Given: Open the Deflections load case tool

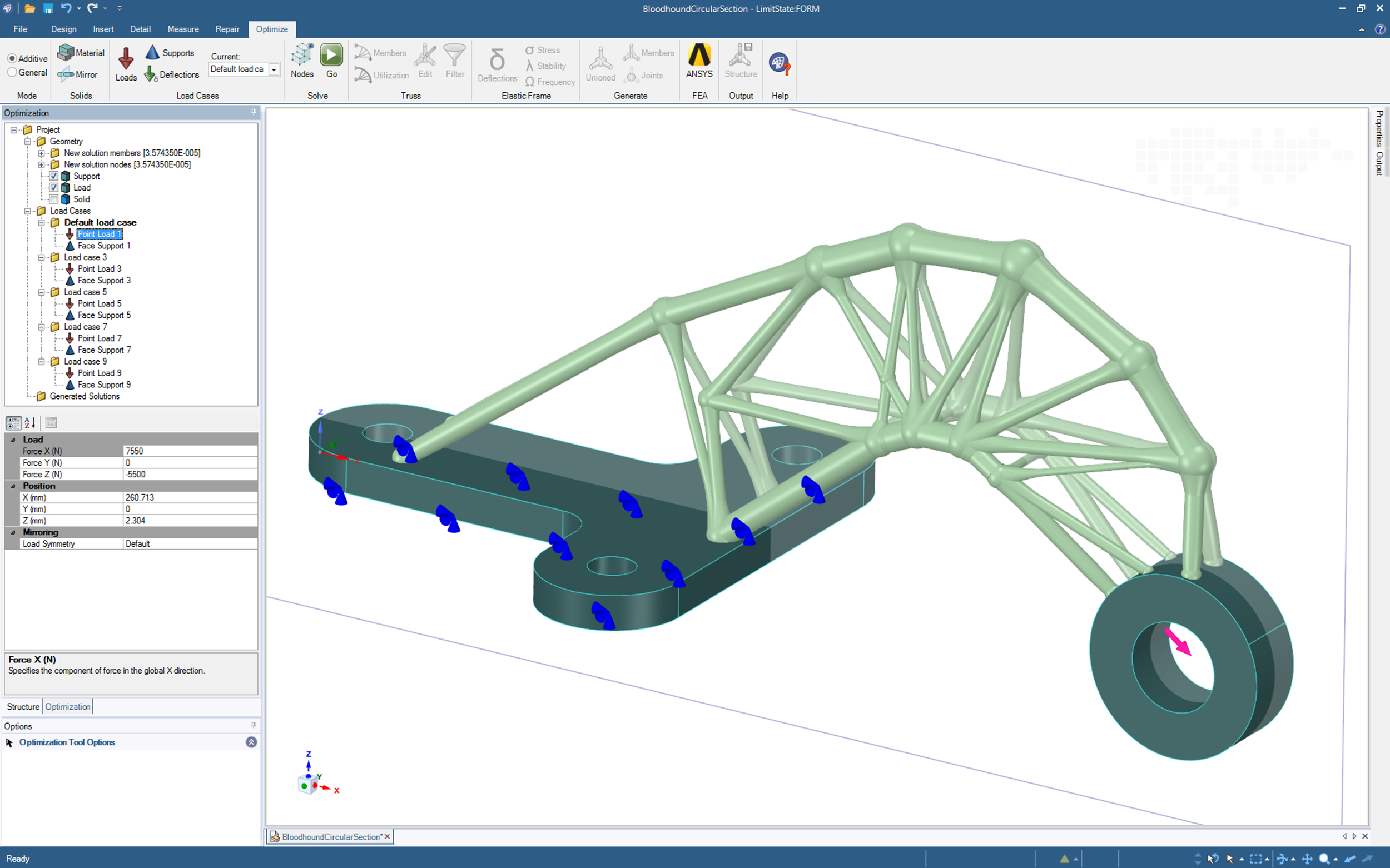Looking at the screenshot, I should [x=171, y=74].
